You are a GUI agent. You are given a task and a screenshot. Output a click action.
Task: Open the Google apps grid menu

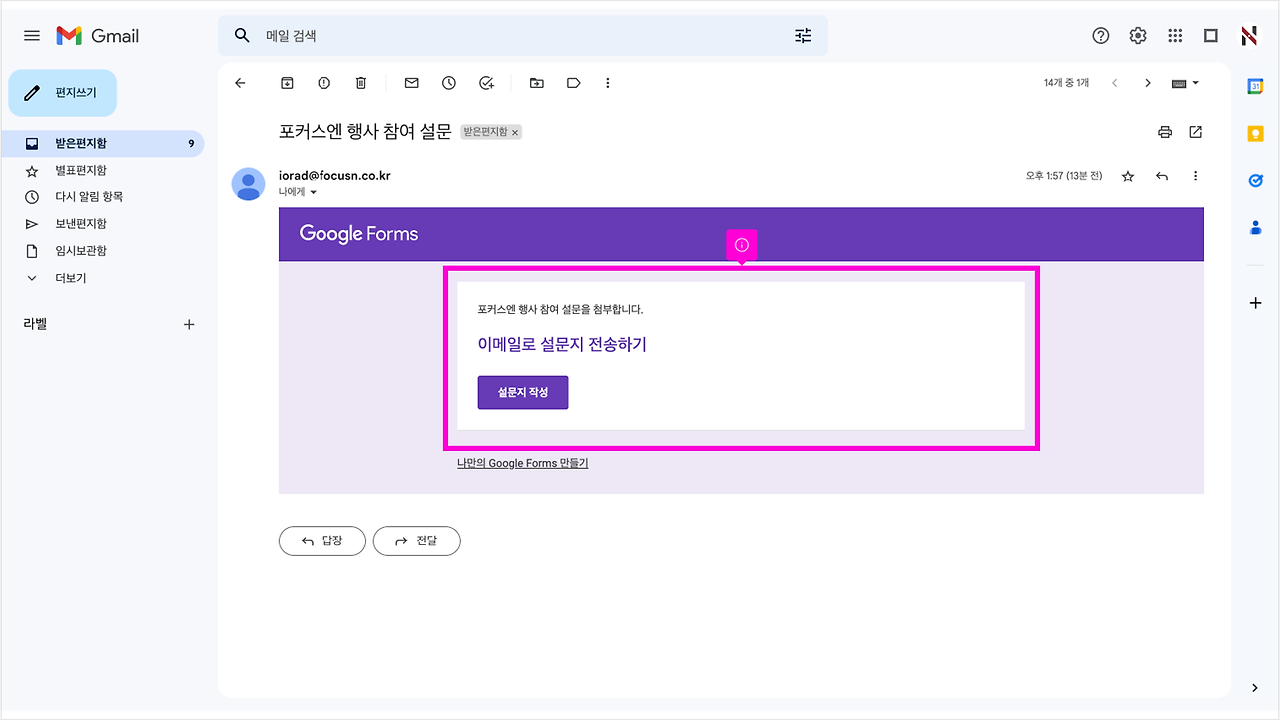(x=1175, y=35)
